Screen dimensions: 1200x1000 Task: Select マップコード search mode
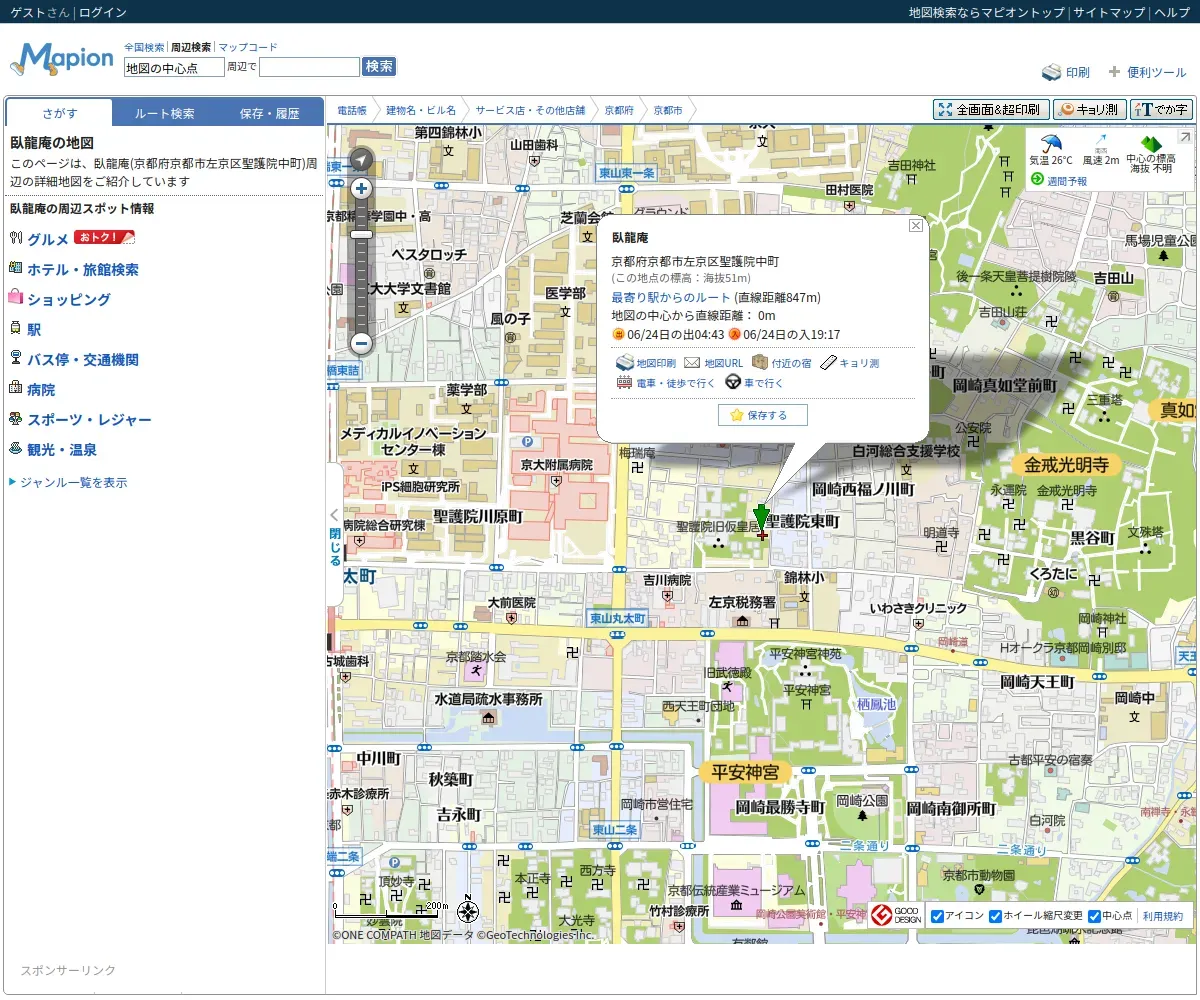[247, 47]
